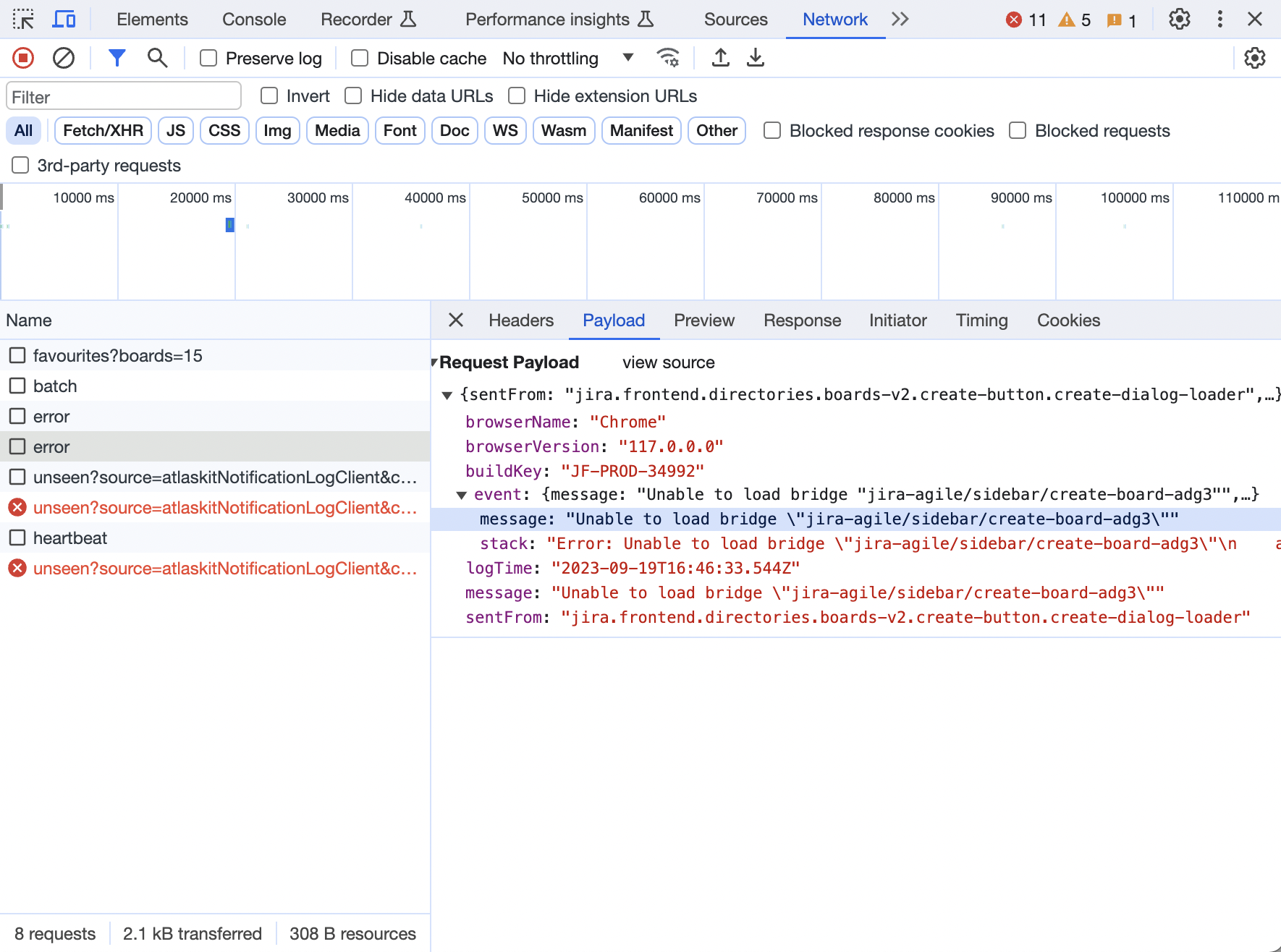This screenshot has width=1281, height=952.
Task: Enable Preserve log checkbox
Action: click(208, 58)
